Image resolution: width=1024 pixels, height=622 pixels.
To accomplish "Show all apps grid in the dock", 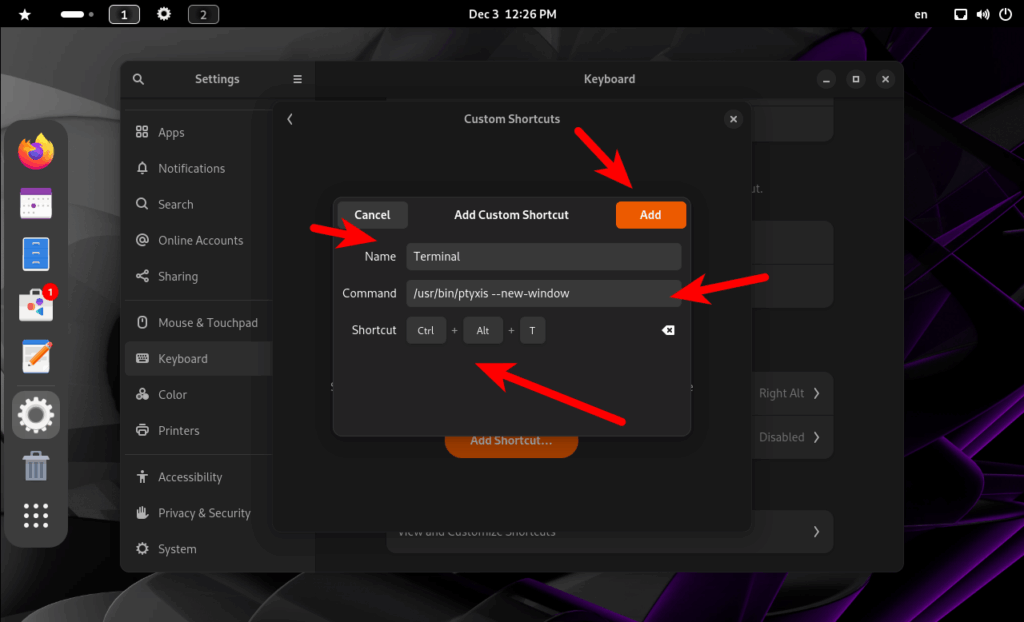I will point(36,516).
